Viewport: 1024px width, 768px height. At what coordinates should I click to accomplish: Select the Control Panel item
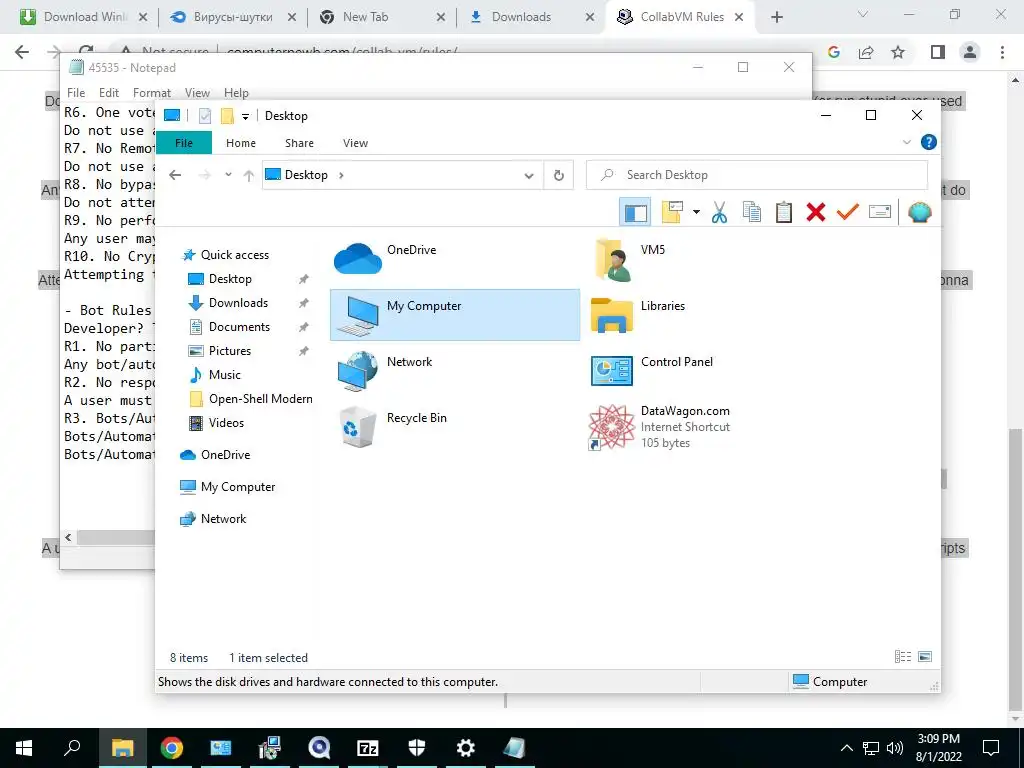point(710,371)
